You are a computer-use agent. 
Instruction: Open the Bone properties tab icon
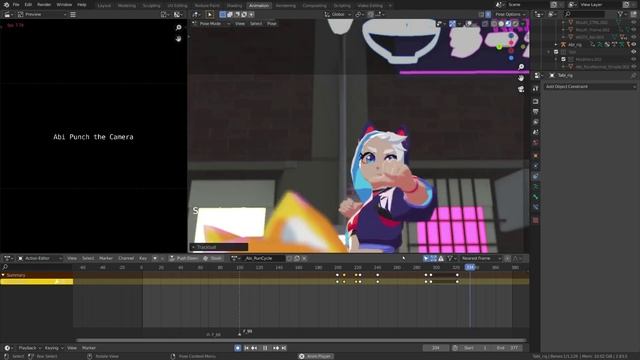click(x=536, y=197)
